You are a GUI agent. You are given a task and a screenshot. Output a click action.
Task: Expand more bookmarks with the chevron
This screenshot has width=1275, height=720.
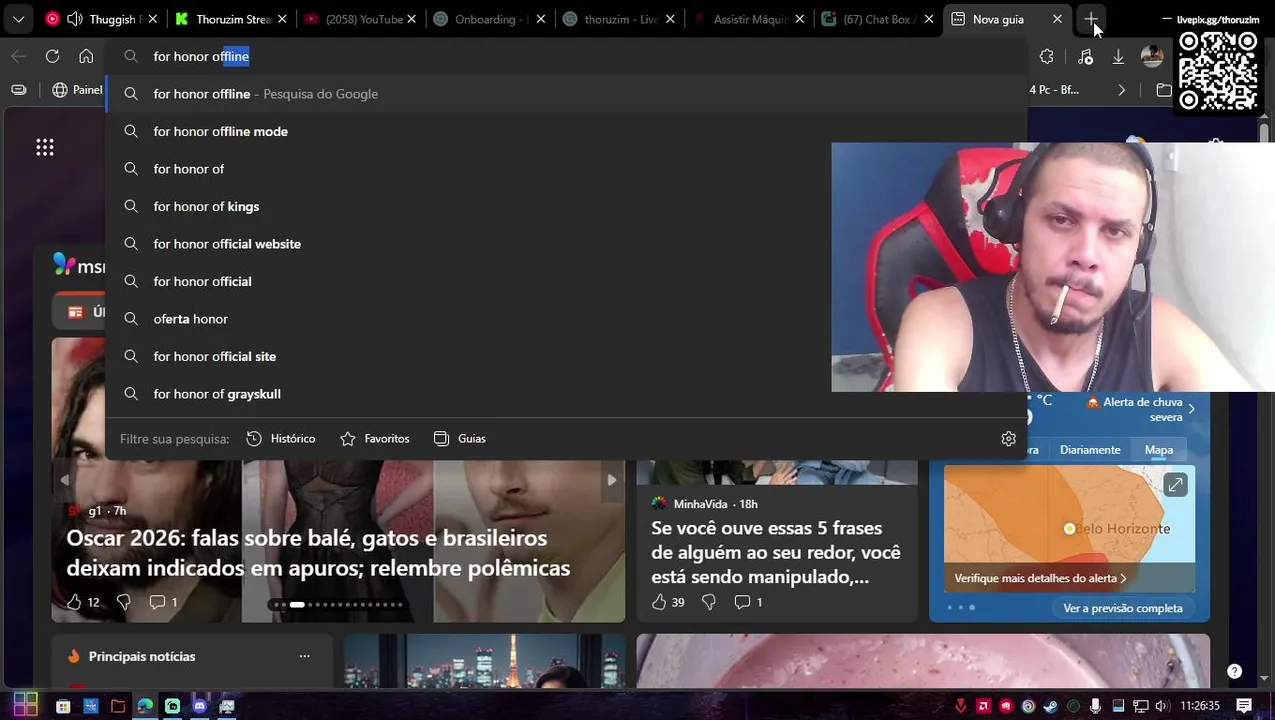[1121, 90]
